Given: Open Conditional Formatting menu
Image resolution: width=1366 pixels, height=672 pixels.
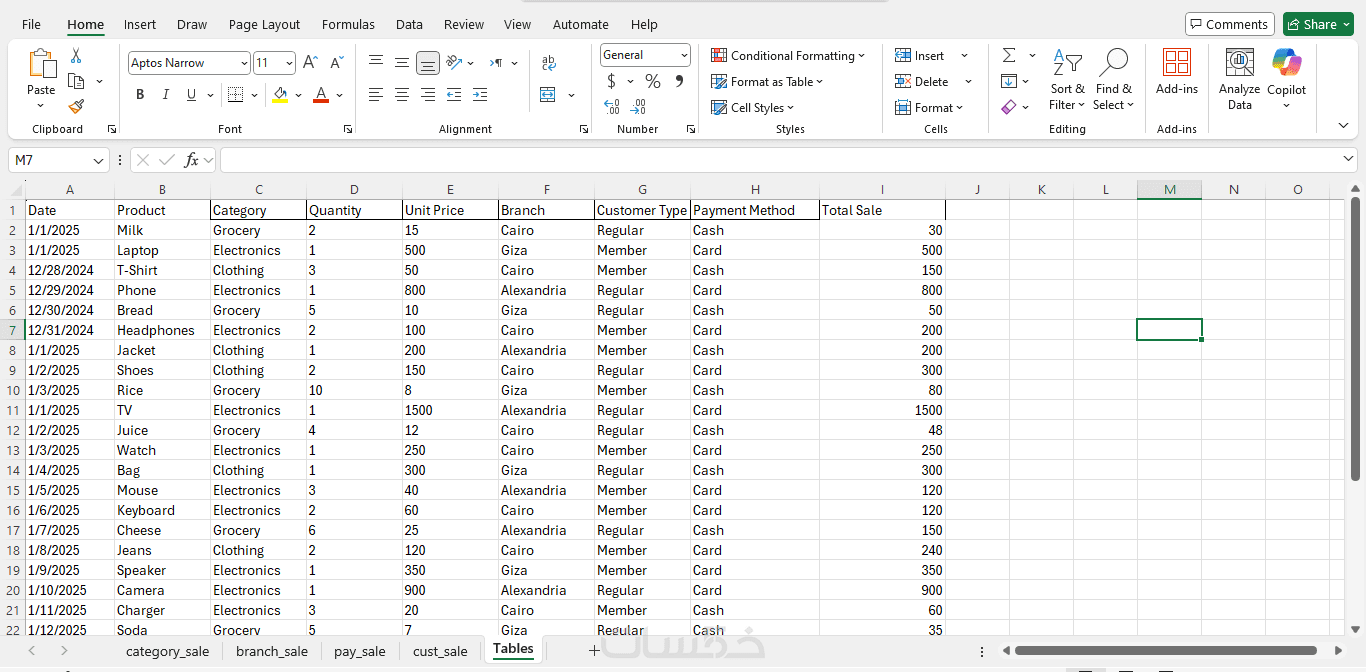Looking at the screenshot, I should coord(788,55).
